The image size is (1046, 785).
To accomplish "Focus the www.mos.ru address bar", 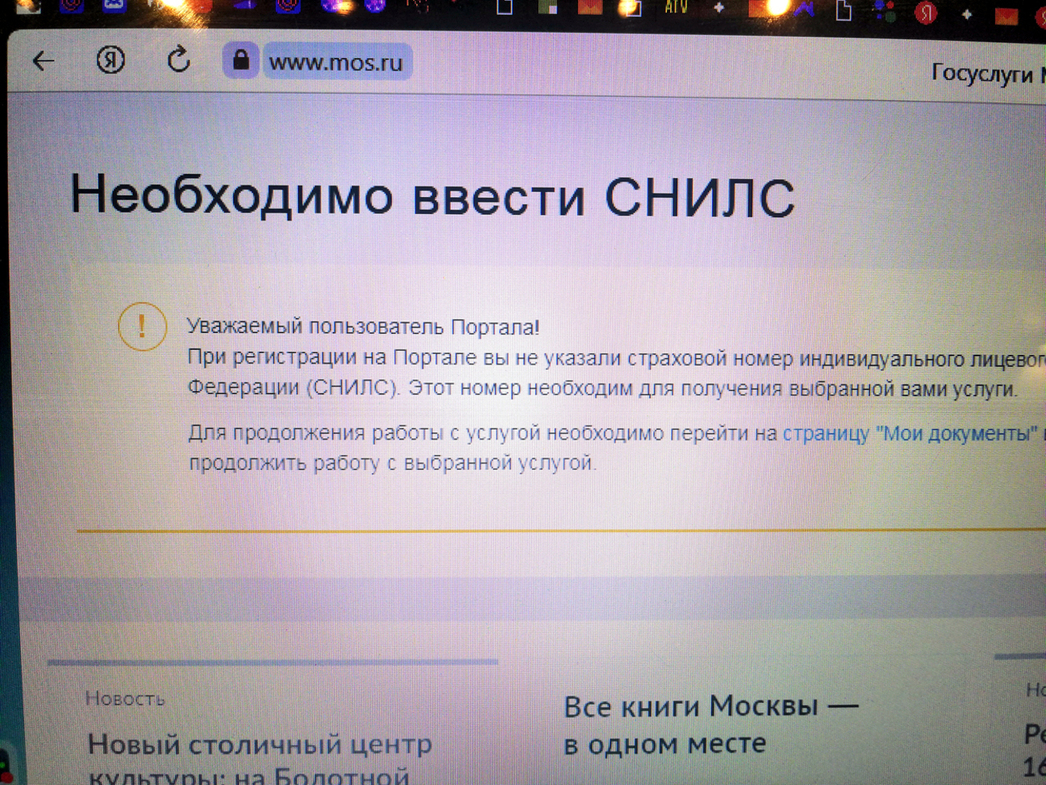I will (x=336, y=62).
